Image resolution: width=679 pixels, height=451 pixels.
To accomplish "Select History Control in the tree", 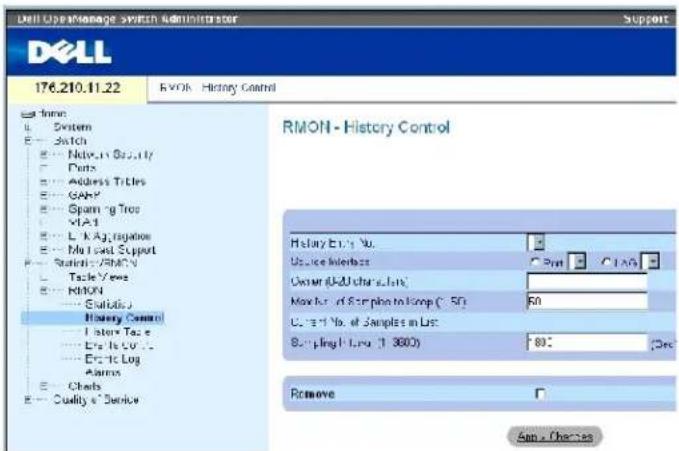I will point(124,318).
